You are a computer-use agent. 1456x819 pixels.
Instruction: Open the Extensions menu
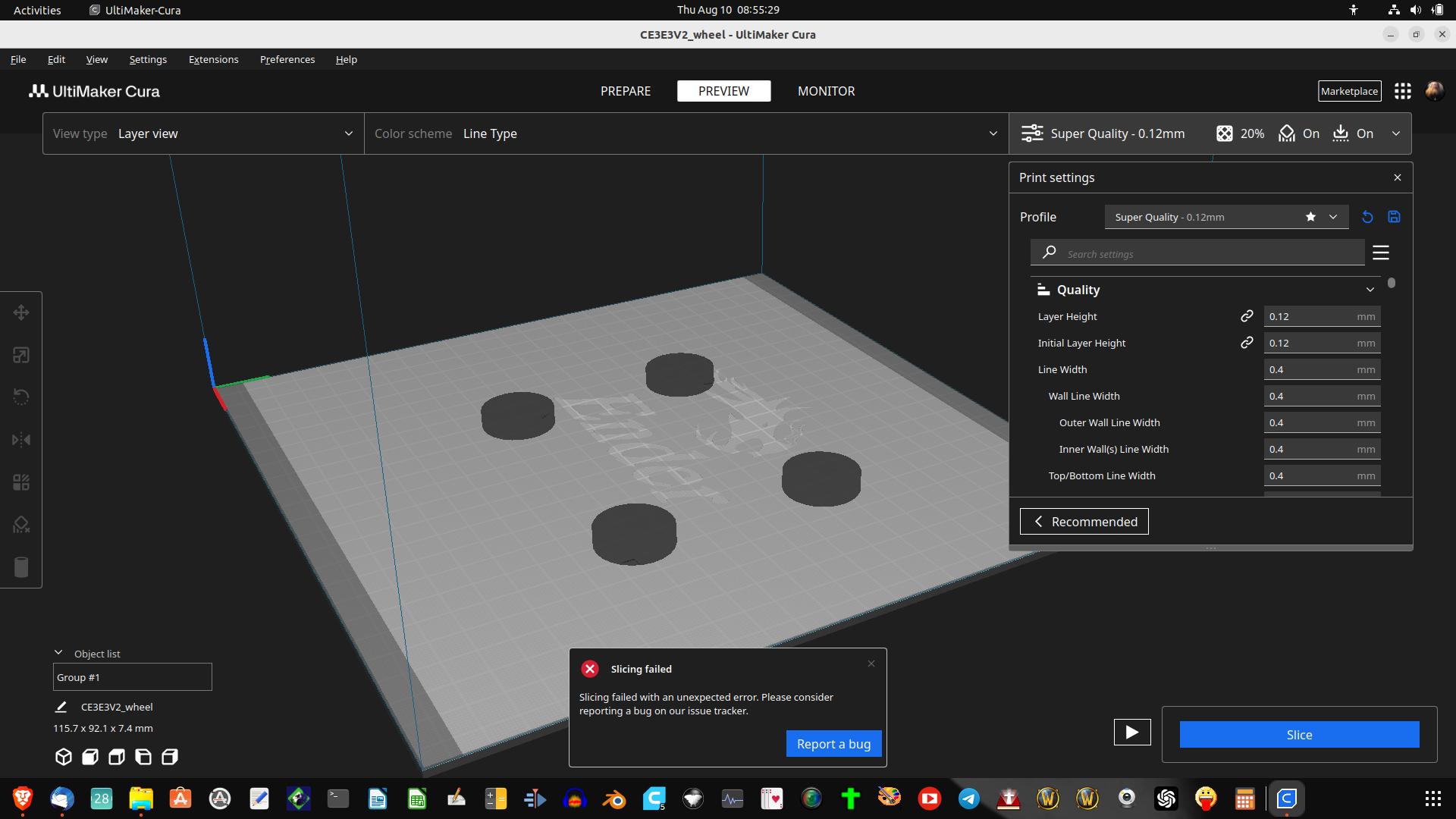[213, 59]
